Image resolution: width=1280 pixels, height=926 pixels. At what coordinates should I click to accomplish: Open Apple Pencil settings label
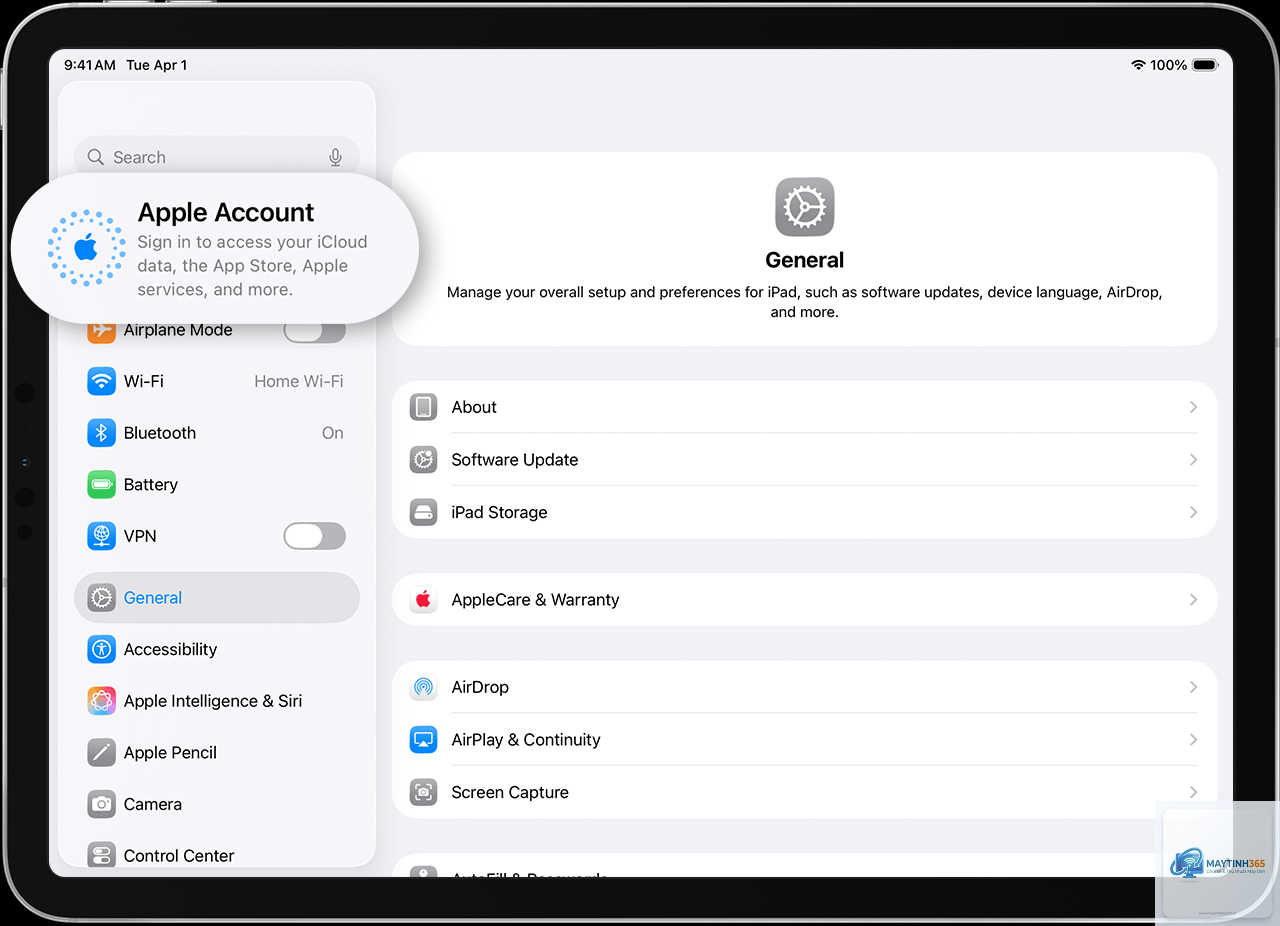[x=170, y=753]
